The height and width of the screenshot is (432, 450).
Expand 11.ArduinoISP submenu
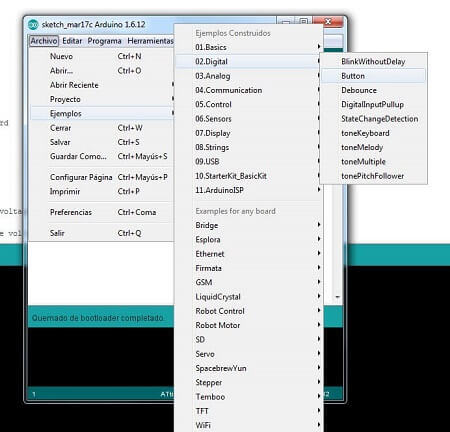pos(249,190)
